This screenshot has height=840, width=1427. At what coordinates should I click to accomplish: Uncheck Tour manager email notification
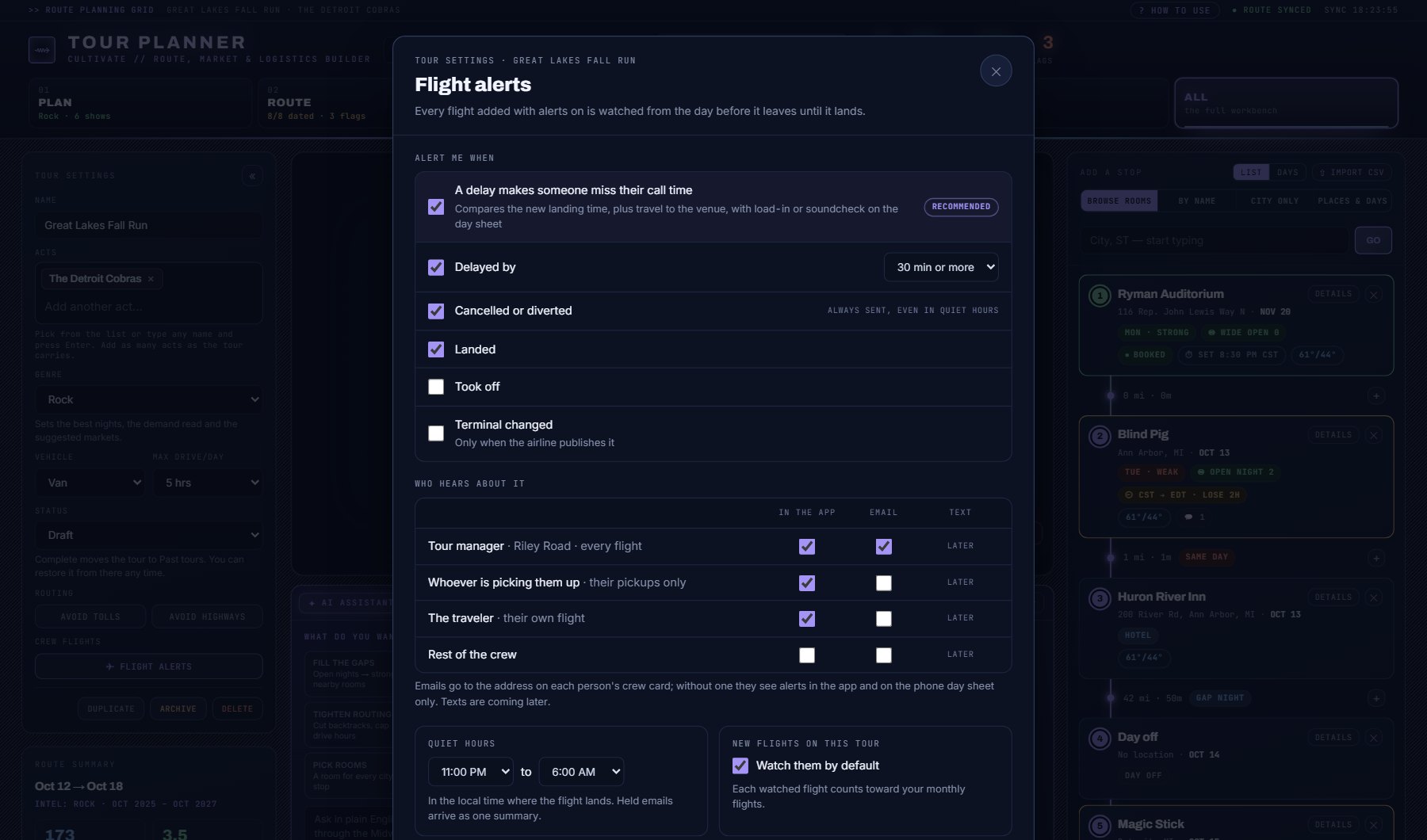click(x=884, y=547)
